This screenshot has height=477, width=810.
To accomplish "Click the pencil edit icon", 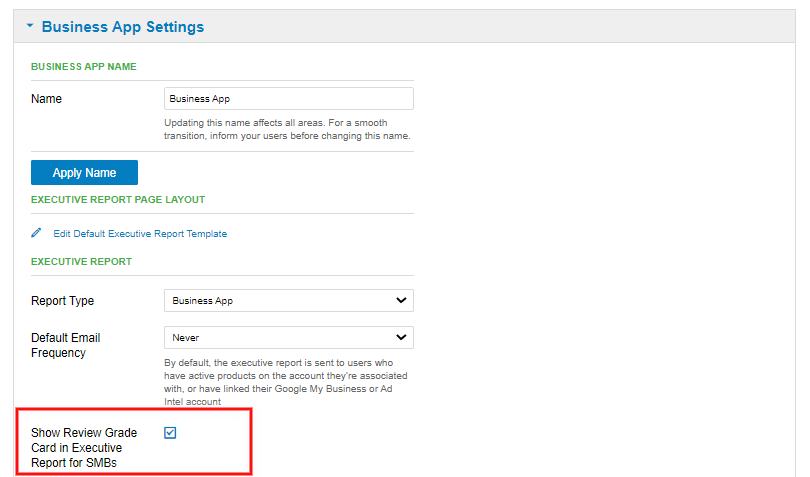I will 36,233.
